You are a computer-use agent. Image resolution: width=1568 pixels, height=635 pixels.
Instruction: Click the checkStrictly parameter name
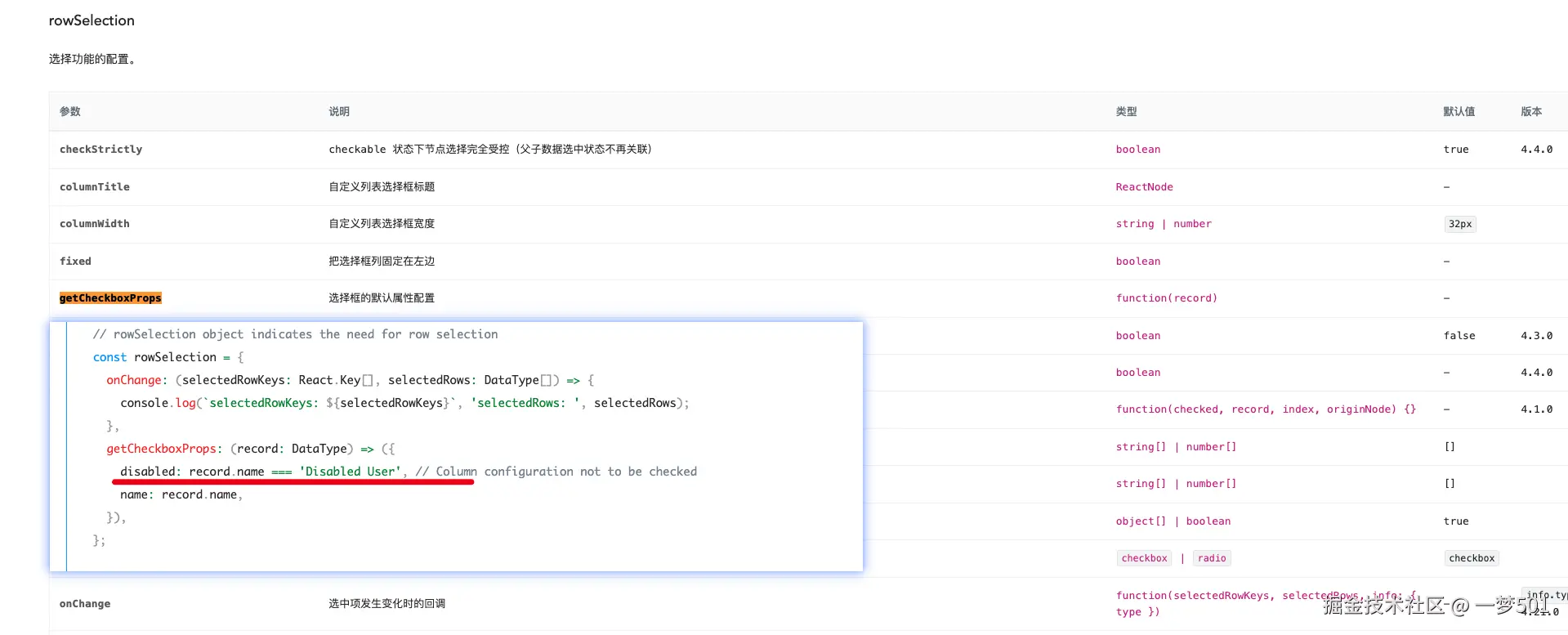101,150
